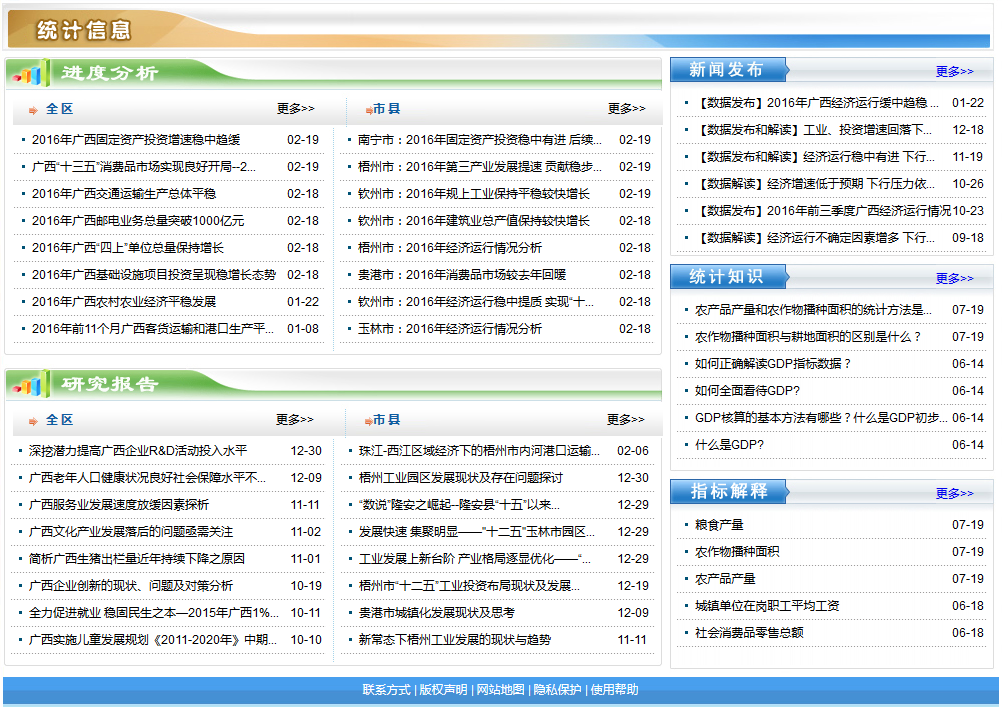Image resolution: width=1002 pixels, height=707 pixels.
Task: Click the bar chart icon beside 进度分析
Action: click(30, 74)
